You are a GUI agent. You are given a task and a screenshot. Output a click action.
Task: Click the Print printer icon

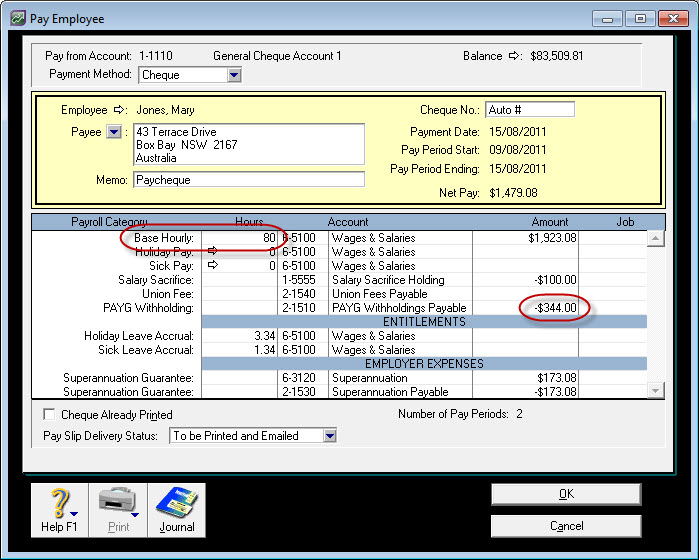coord(118,510)
